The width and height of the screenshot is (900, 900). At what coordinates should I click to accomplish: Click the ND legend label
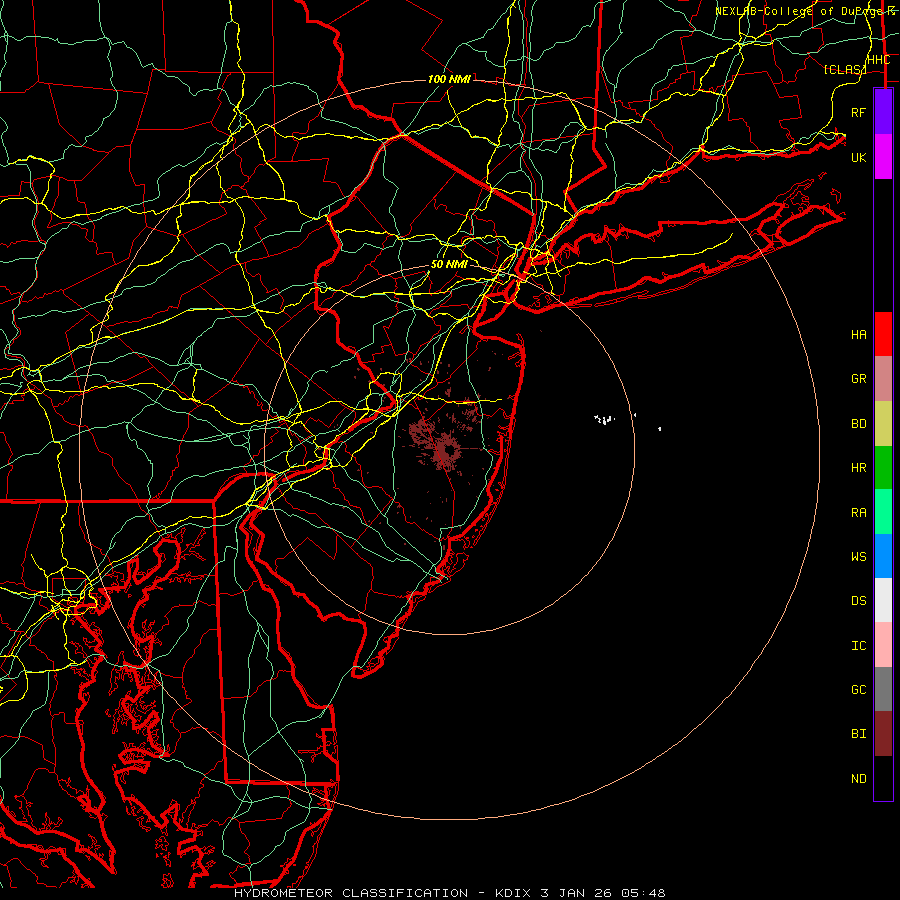pyautogui.click(x=859, y=779)
